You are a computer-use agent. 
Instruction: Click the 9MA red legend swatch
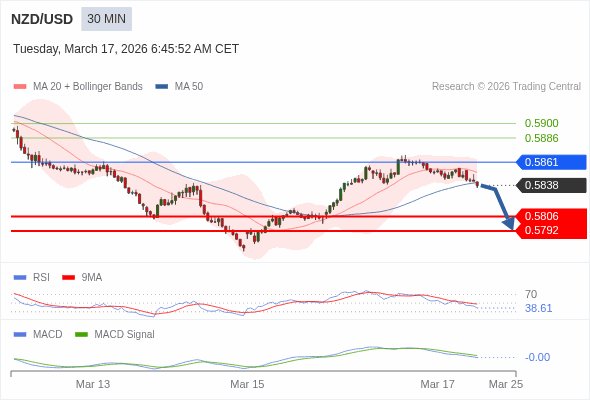tap(68, 278)
